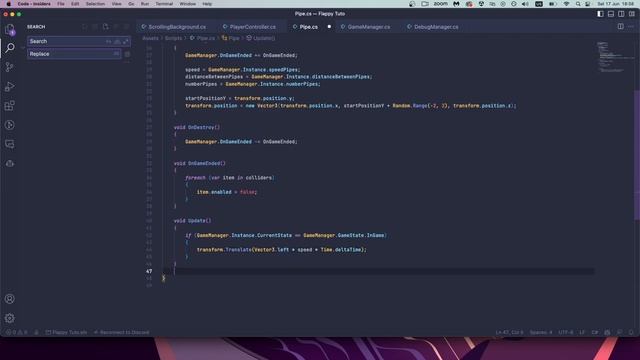Split the editor to the right
Viewport: 640px width, 360px height.
tap(620, 27)
